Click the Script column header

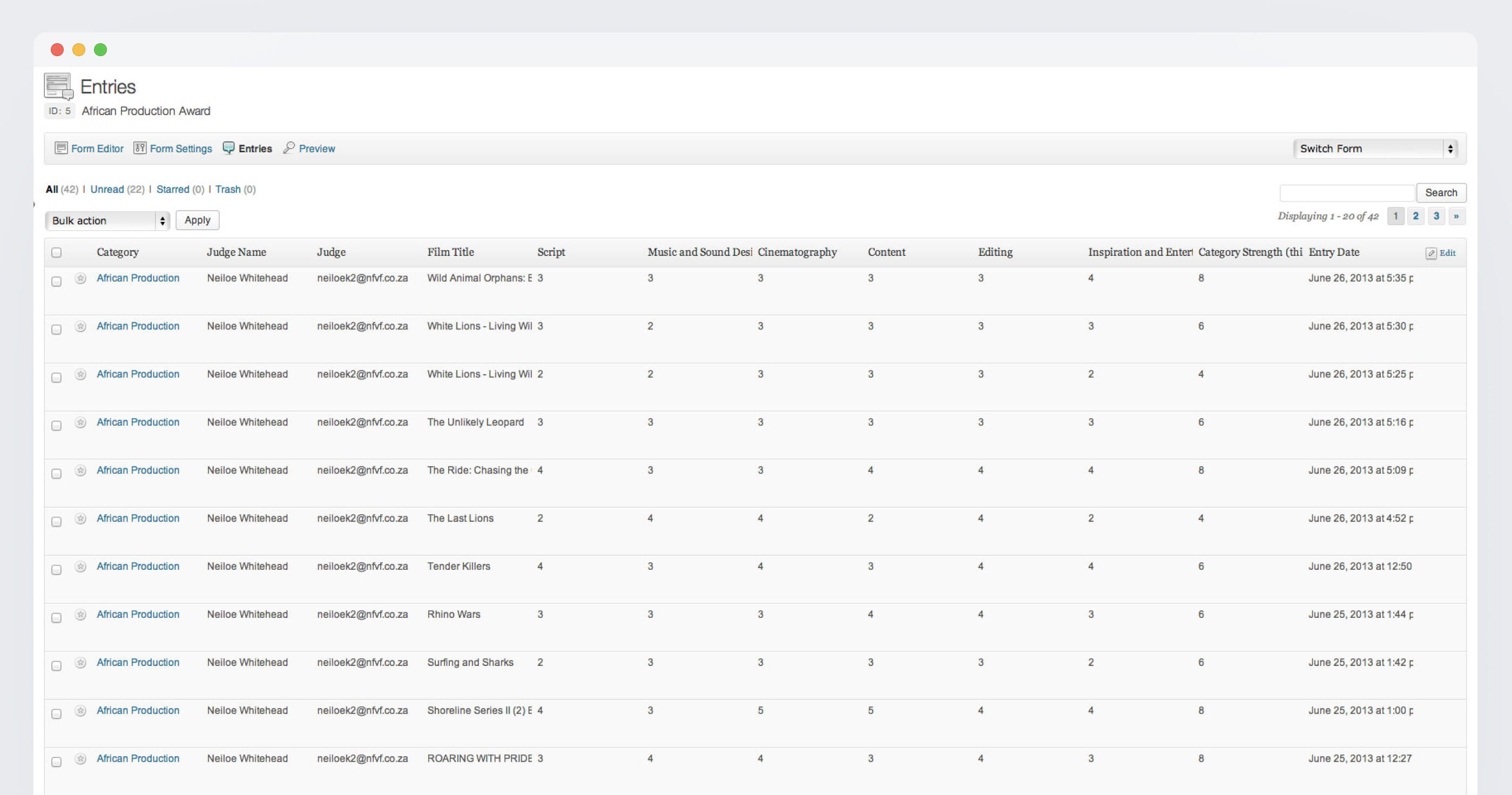point(551,252)
